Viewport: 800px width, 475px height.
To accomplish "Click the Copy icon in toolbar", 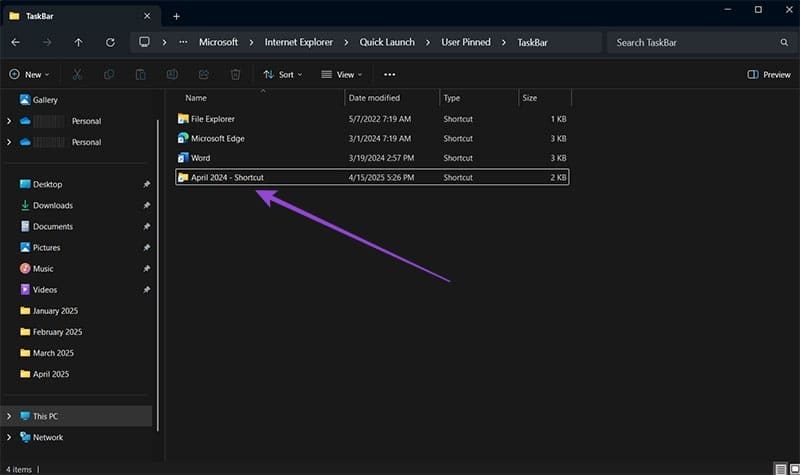I will click(x=109, y=74).
